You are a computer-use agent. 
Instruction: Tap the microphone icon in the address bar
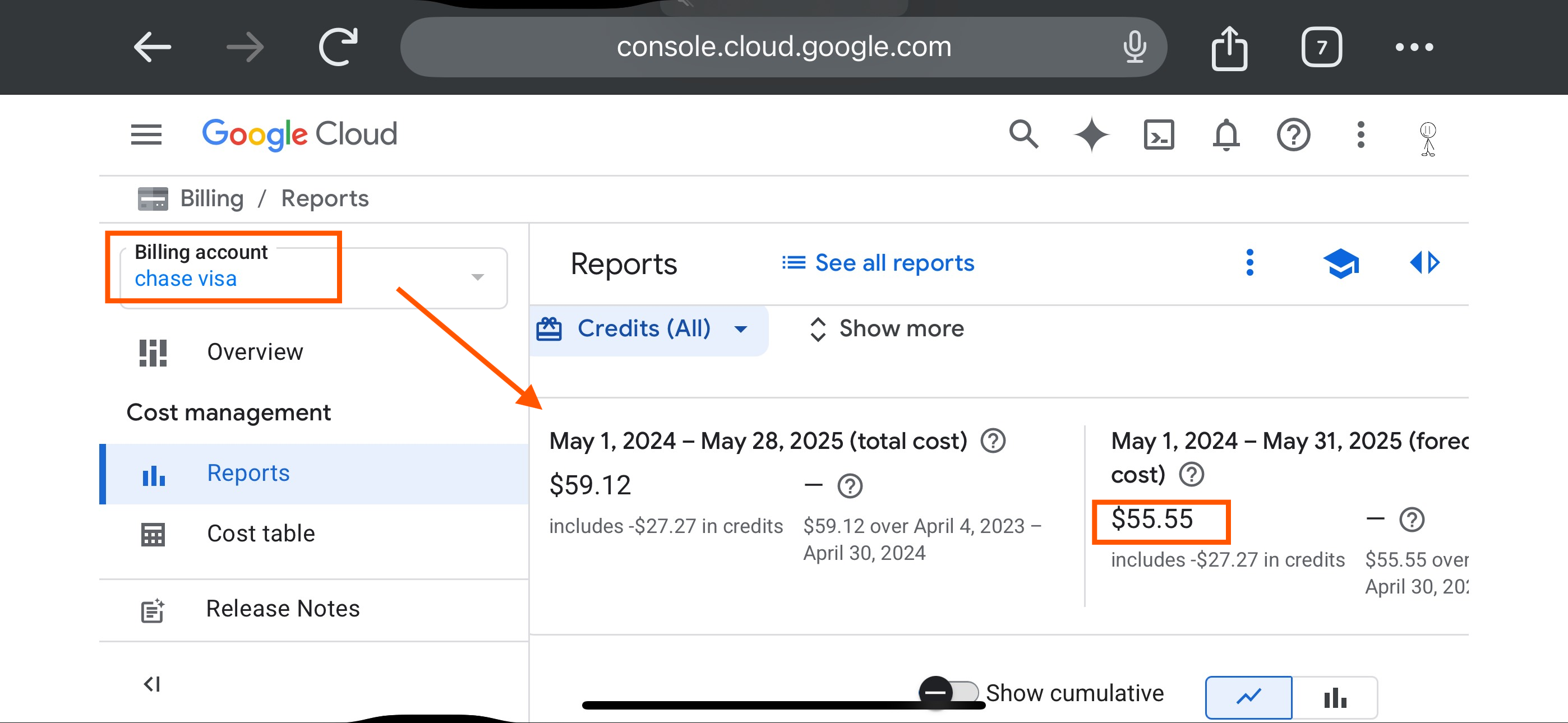(x=1135, y=47)
